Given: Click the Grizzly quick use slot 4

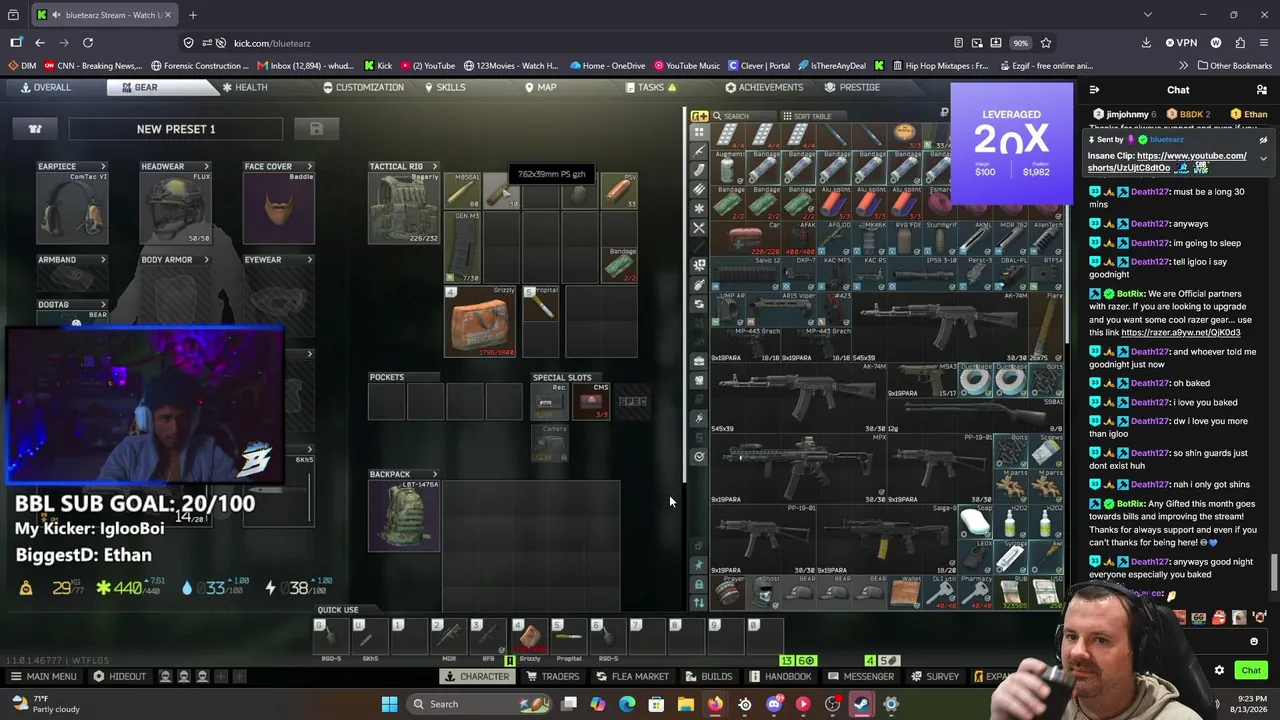Looking at the screenshot, I should pos(529,636).
